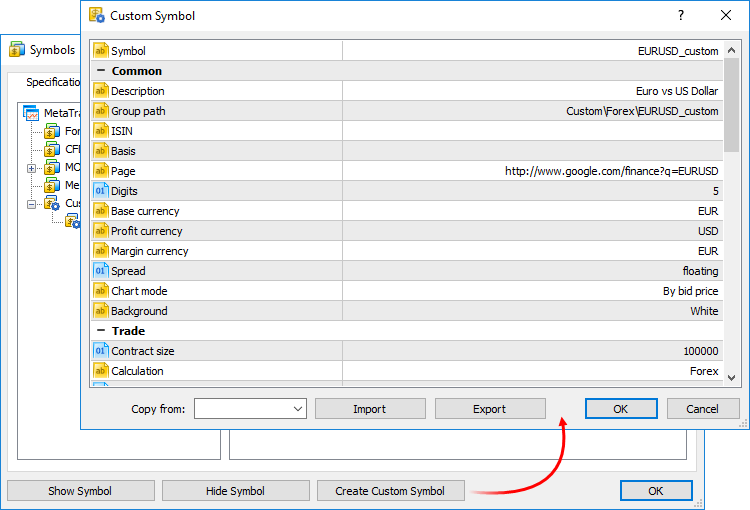The image size is (750, 510).
Task: Click the Custom Symbol dialog title icon
Action: coord(97,15)
